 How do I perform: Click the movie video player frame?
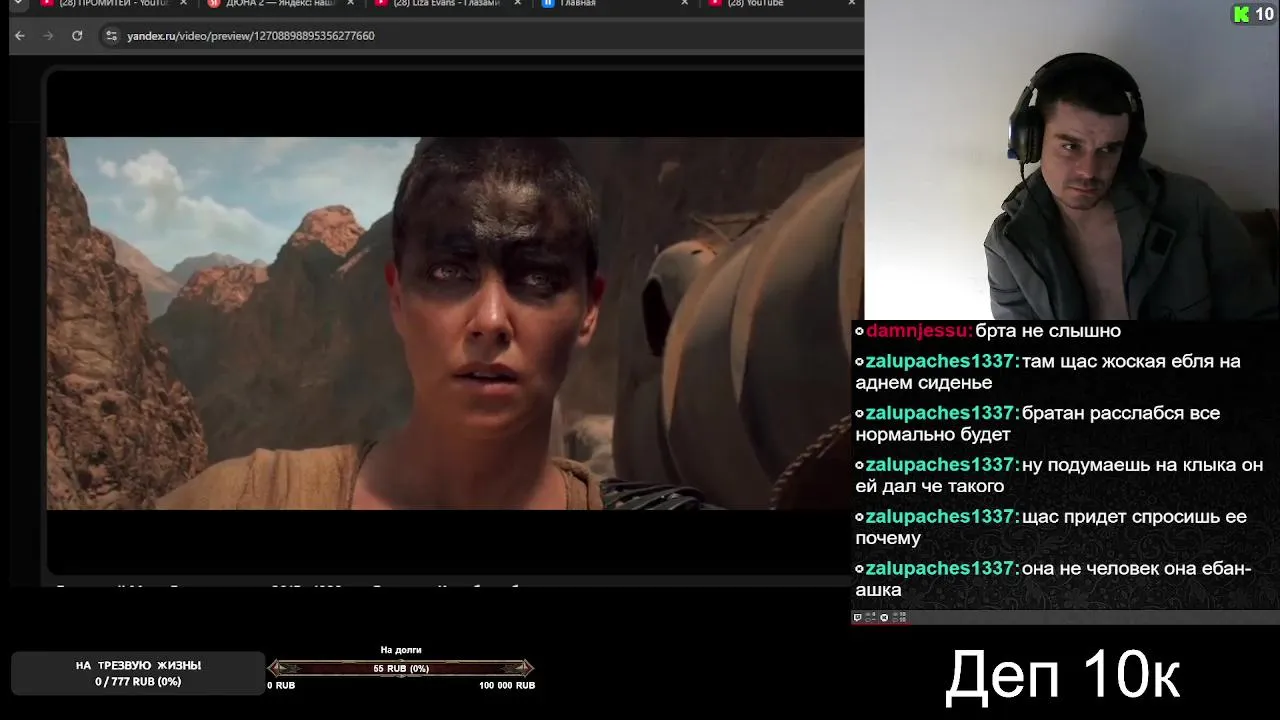coord(455,323)
